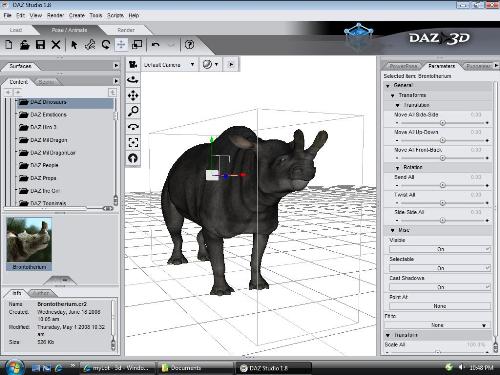Open help with the question mark icon
The height and width of the screenshot is (375, 500).
(189, 45)
